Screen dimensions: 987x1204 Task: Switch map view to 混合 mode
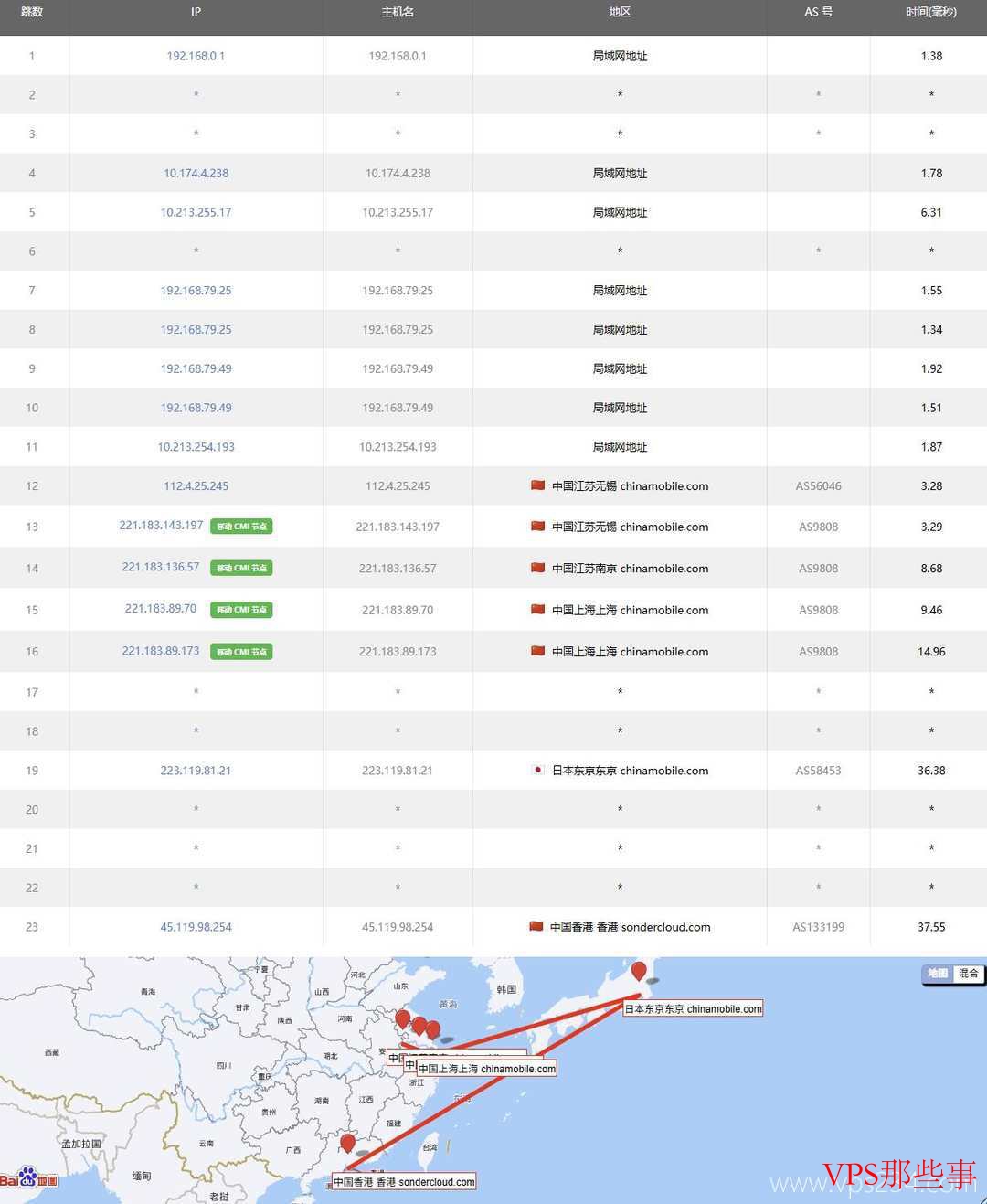[x=968, y=974]
